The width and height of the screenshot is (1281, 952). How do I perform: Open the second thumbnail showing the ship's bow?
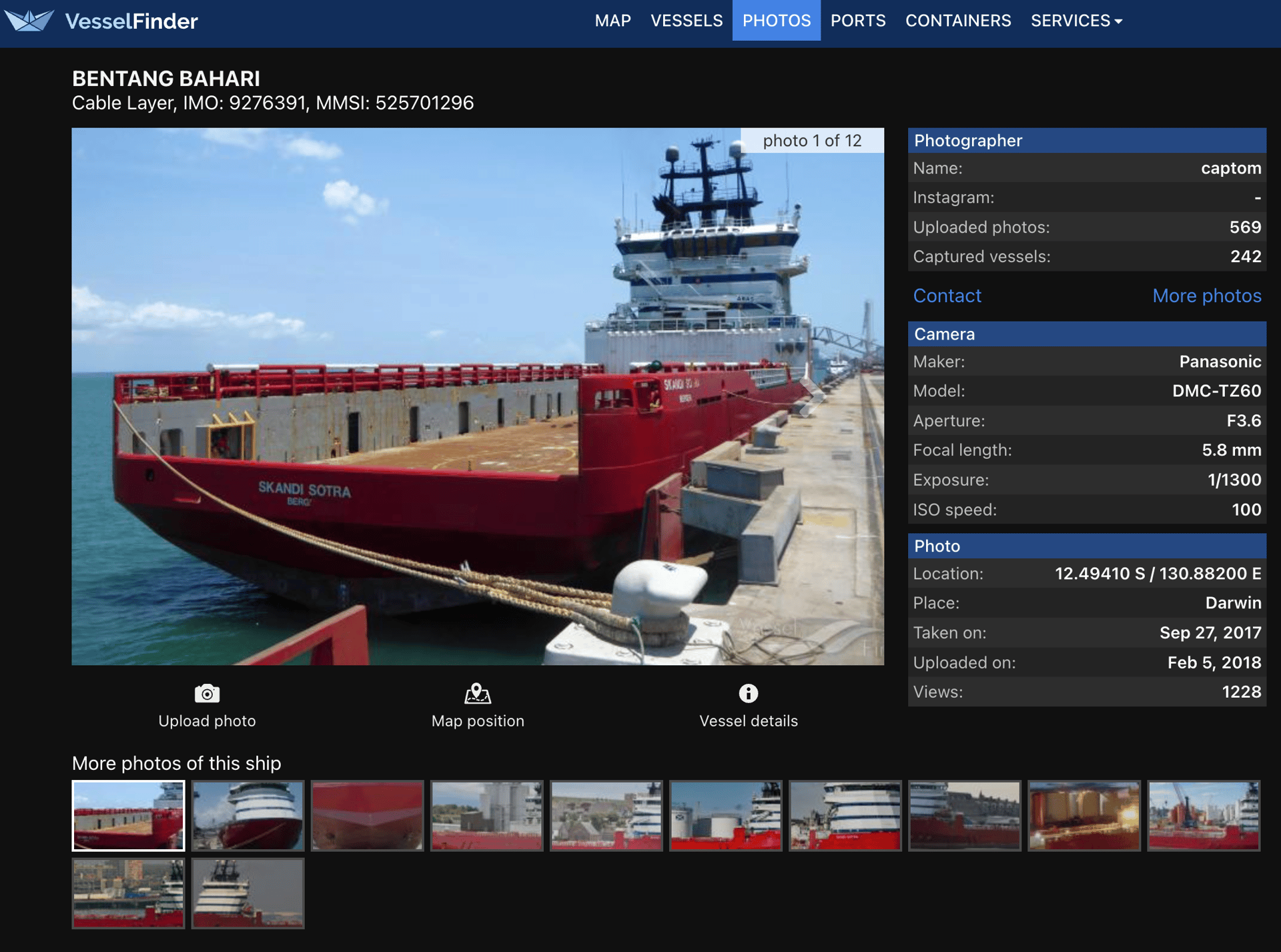coord(248,816)
